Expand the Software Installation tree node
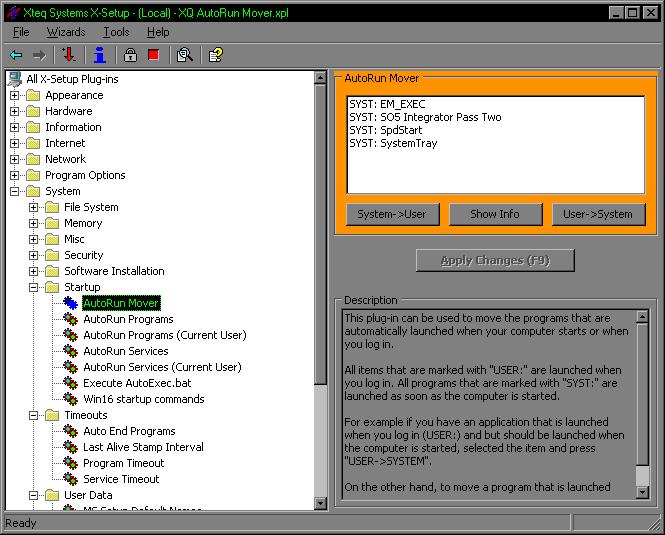The width and height of the screenshot is (665, 535). pyautogui.click(x=34, y=271)
